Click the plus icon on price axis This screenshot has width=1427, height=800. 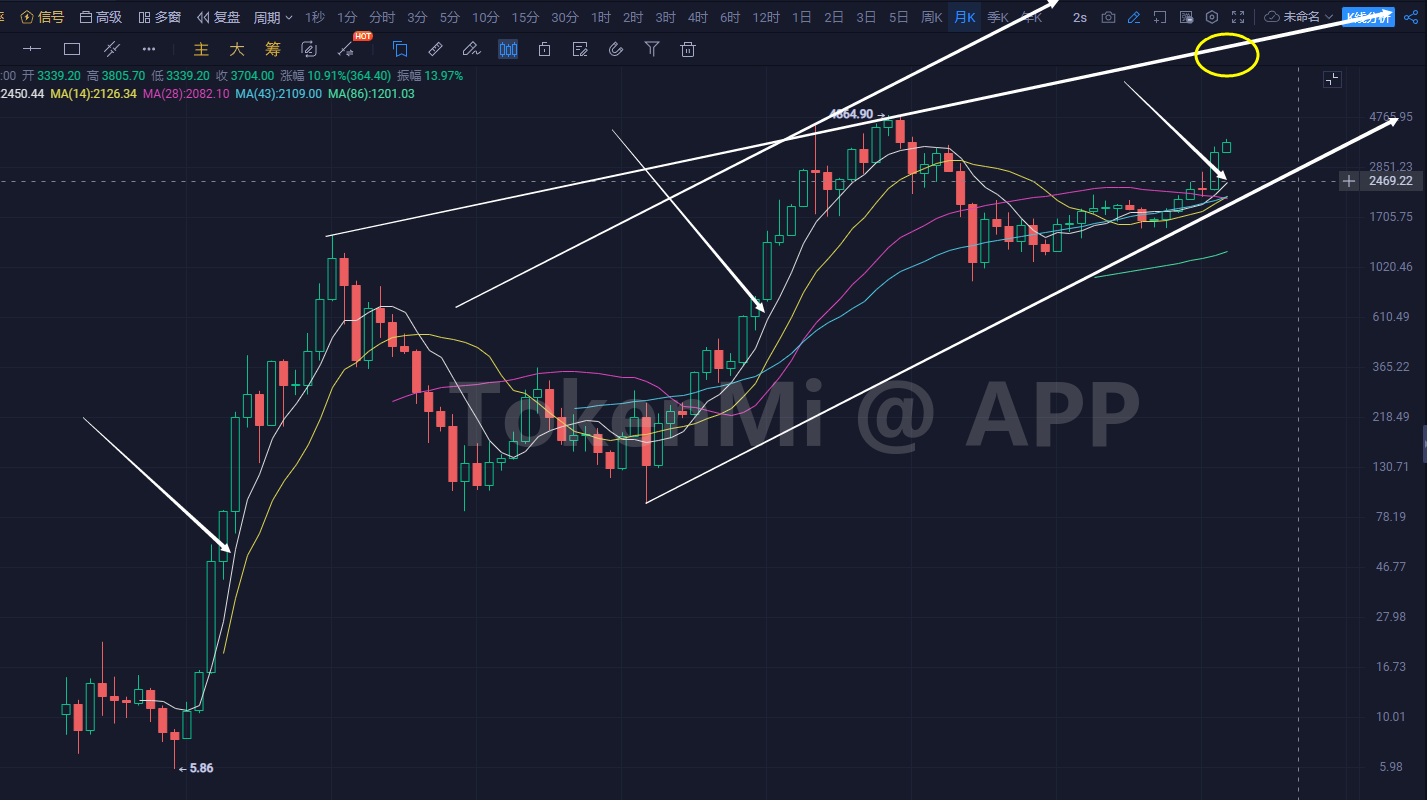(1349, 181)
